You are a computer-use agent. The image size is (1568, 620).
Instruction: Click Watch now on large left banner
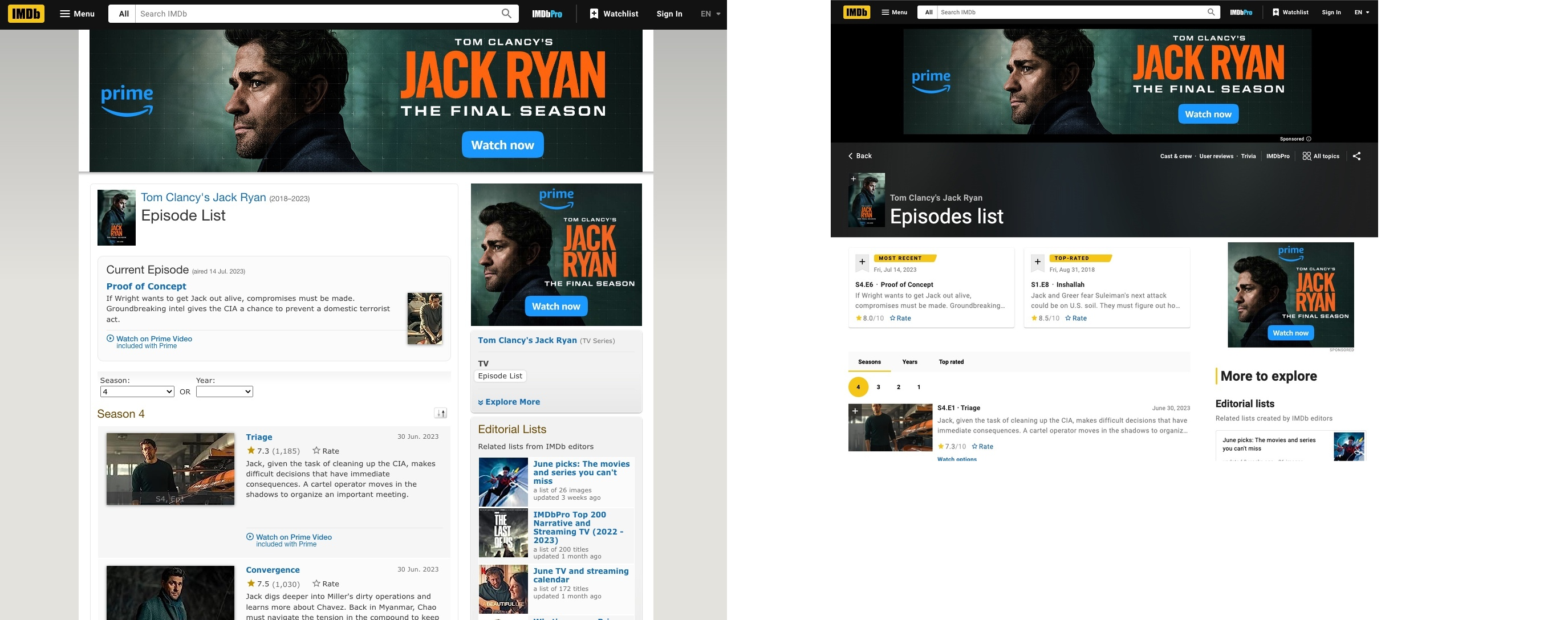pyautogui.click(x=502, y=145)
